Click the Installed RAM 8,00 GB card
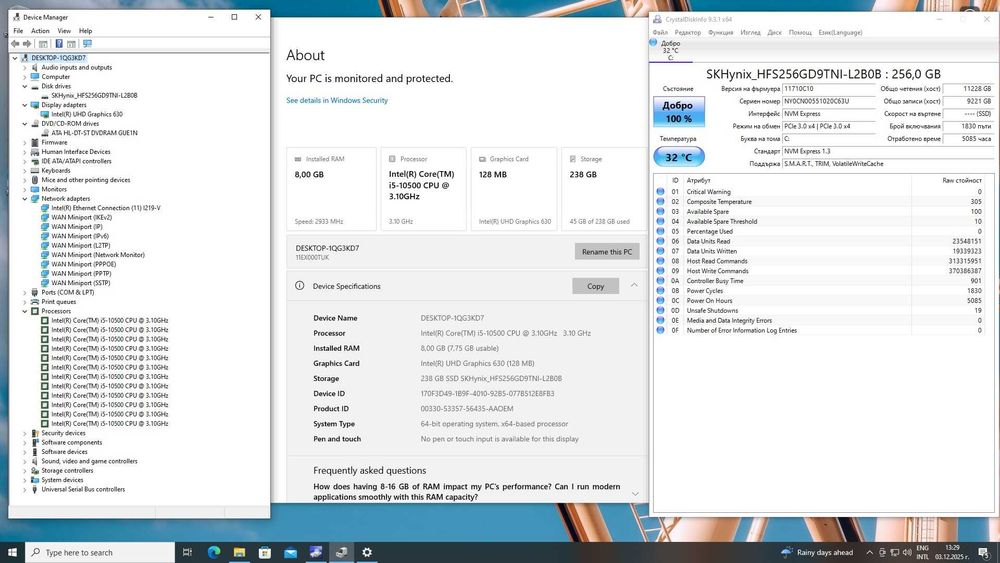Screen dimensions: 1000x563 (x=332, y=189)
